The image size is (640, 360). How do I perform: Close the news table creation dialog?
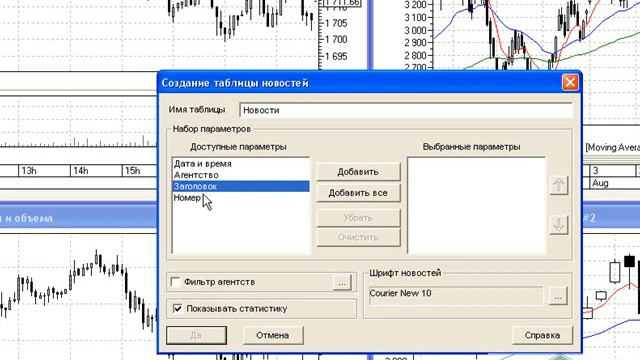pos(570,82)
